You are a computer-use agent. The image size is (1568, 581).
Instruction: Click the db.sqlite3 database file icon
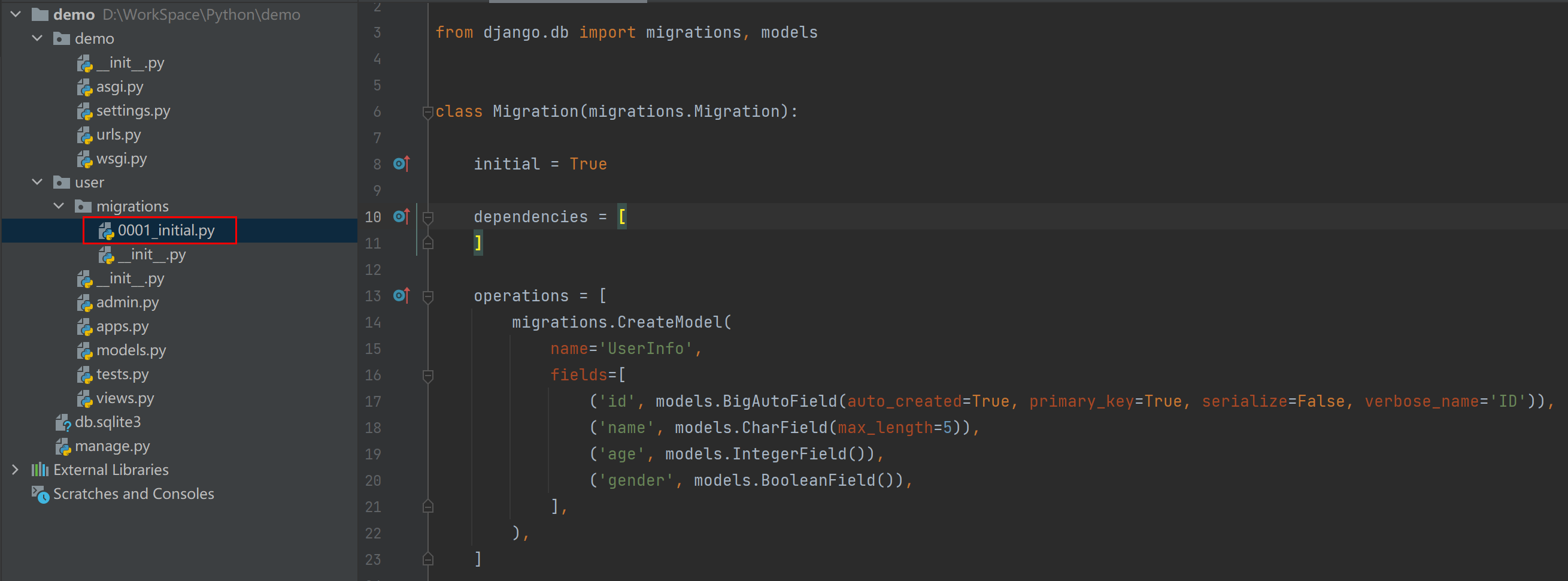pyautogui.click(x=63, y=423)
